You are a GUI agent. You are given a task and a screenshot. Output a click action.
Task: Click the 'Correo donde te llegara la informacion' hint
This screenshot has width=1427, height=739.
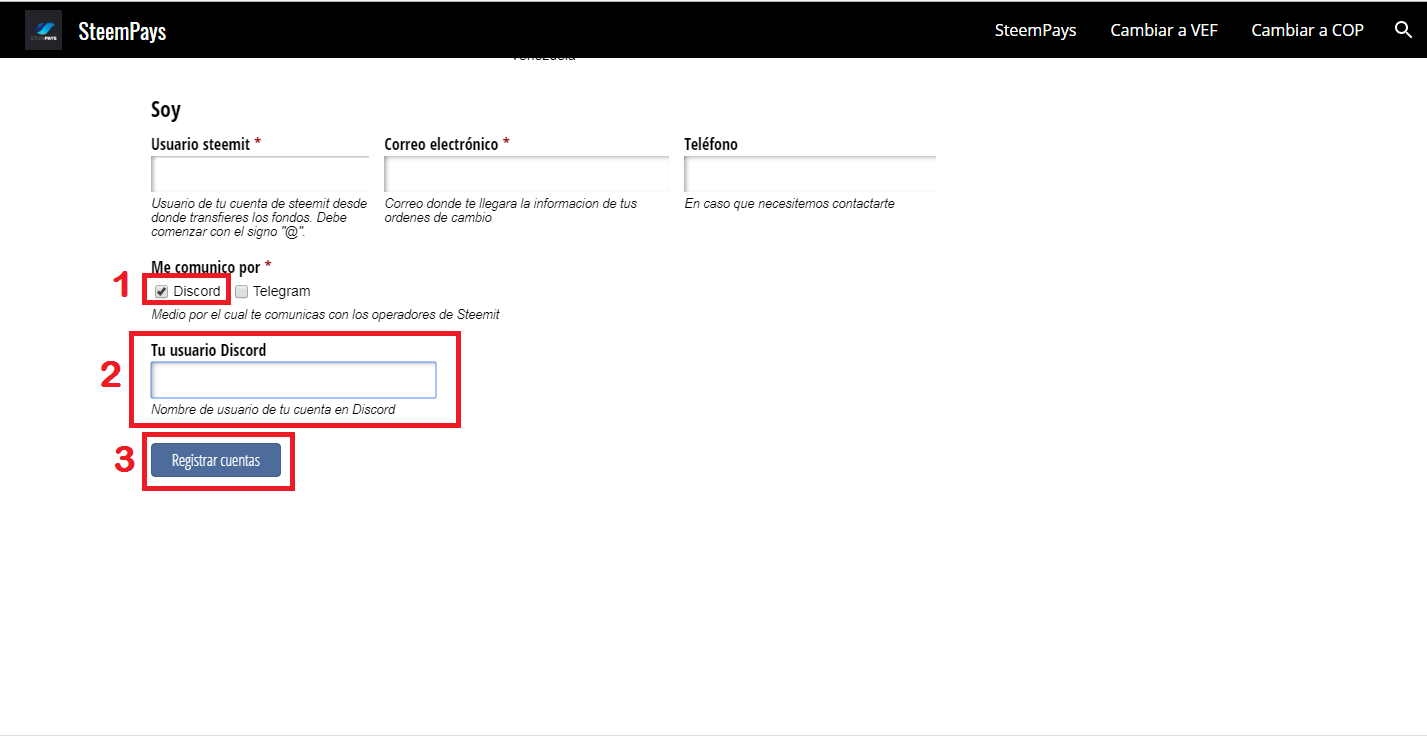point(510,210)
